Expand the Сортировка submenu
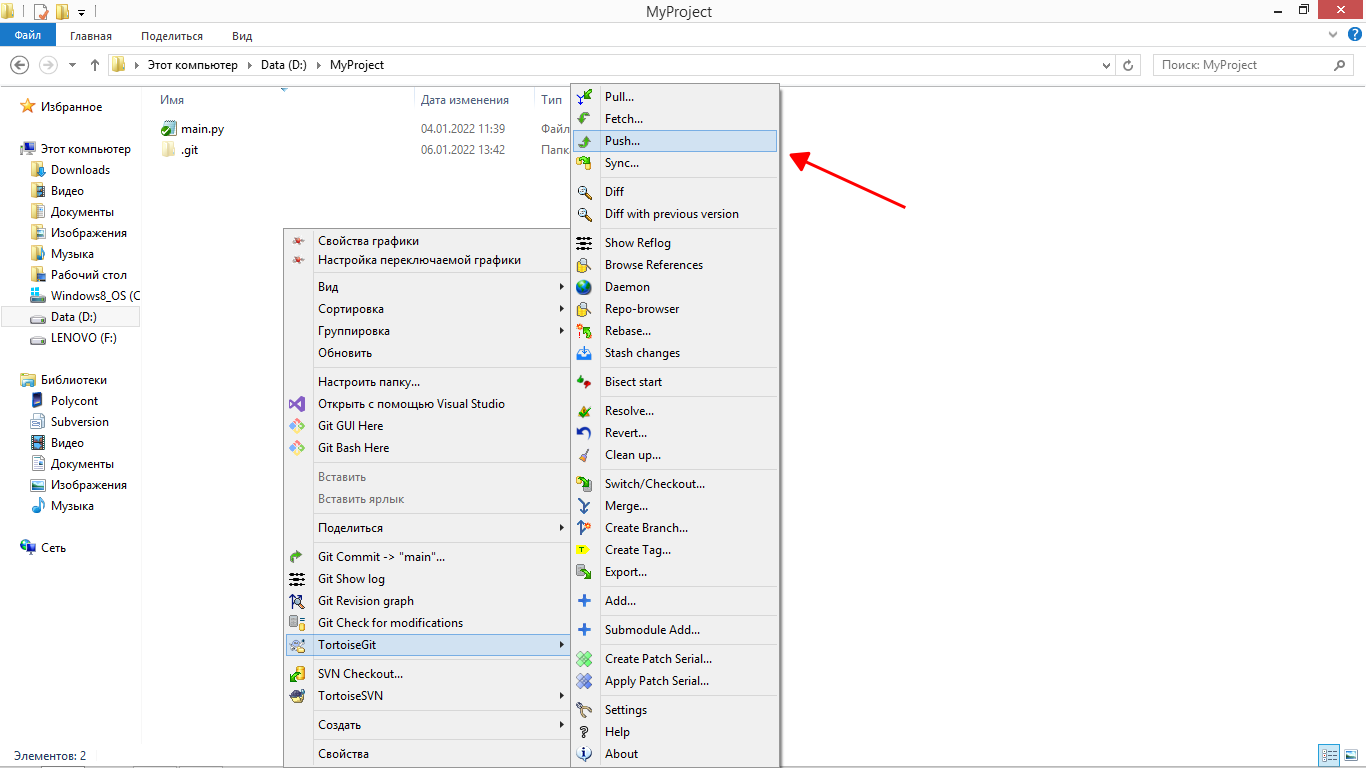Viewport: 1366px width, 768px height. pos(427,309)
